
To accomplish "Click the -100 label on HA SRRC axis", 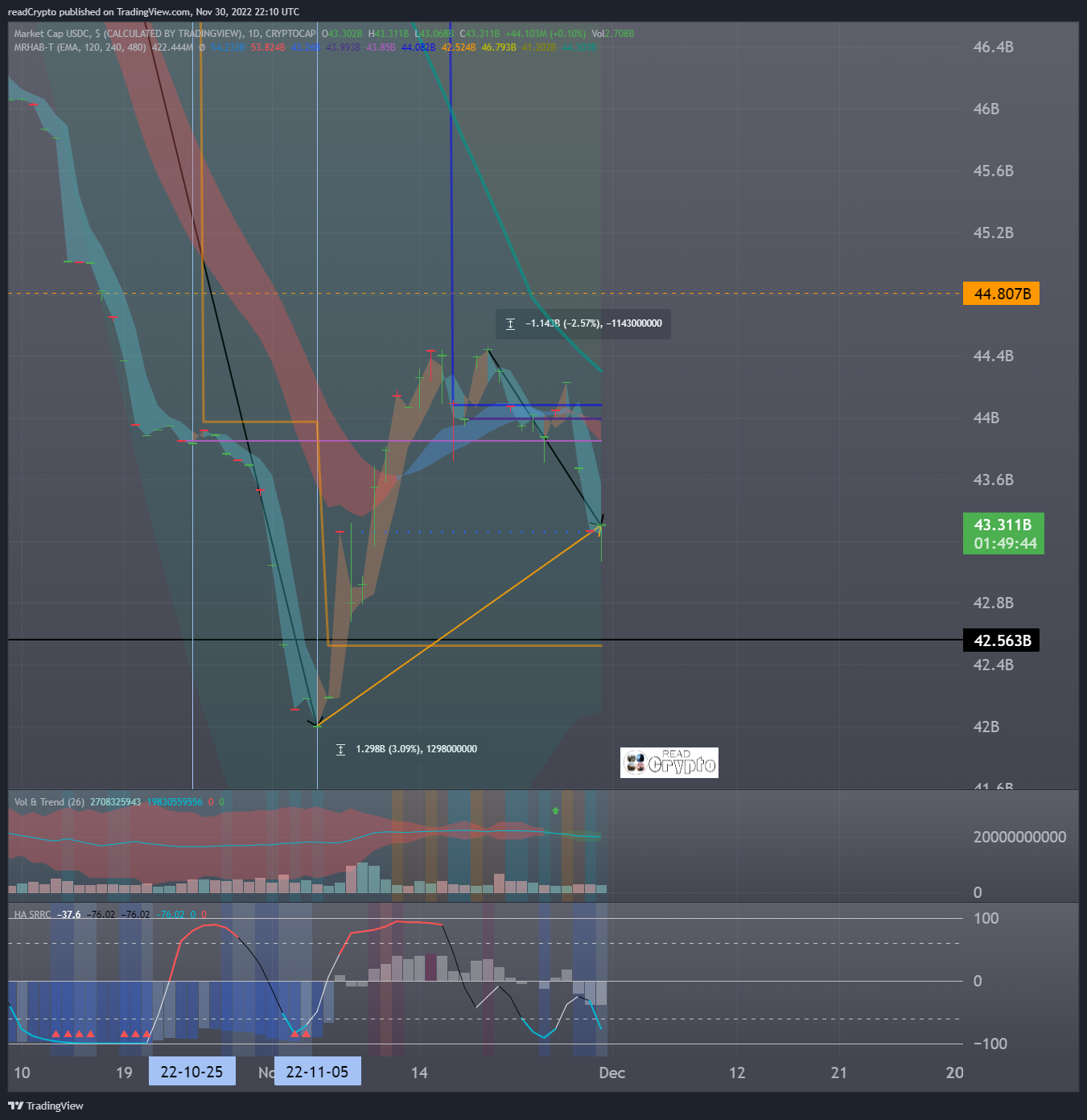I will click(x=990, y=1044).
